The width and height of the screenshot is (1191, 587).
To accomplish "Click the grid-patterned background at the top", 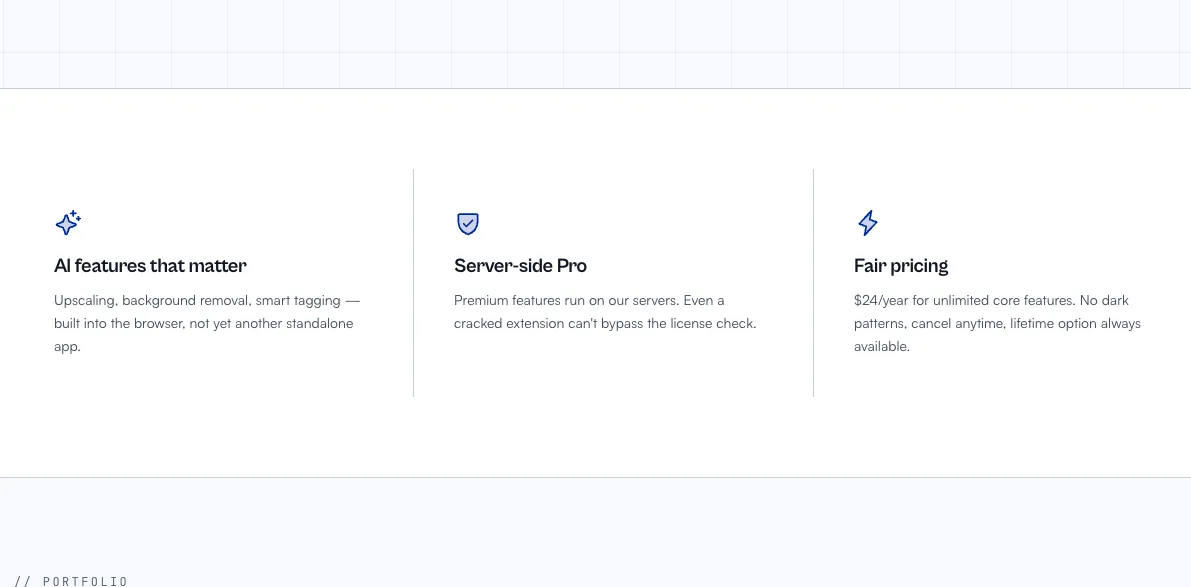I will pos(596,44).
